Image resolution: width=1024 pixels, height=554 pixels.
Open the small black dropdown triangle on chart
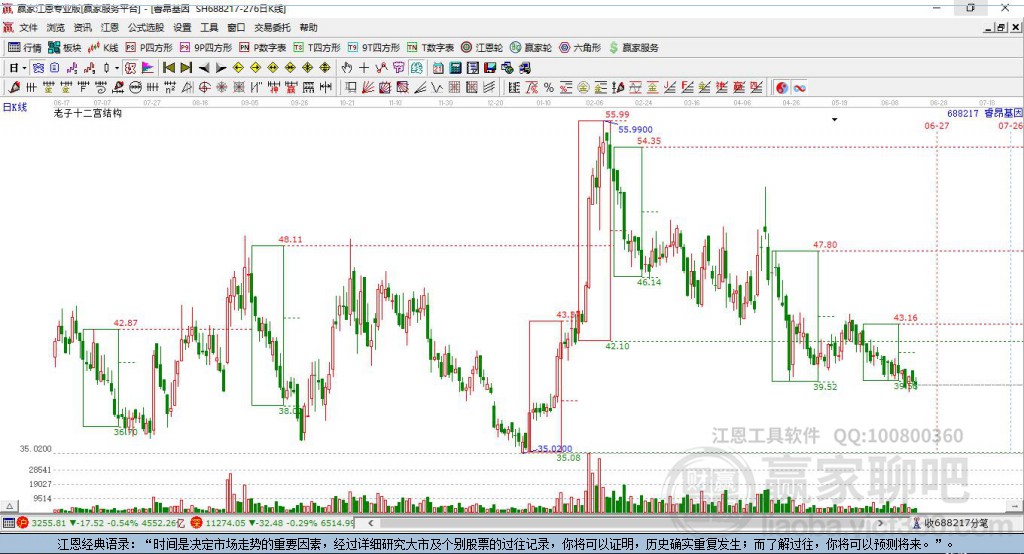click(x=835, y=120)
